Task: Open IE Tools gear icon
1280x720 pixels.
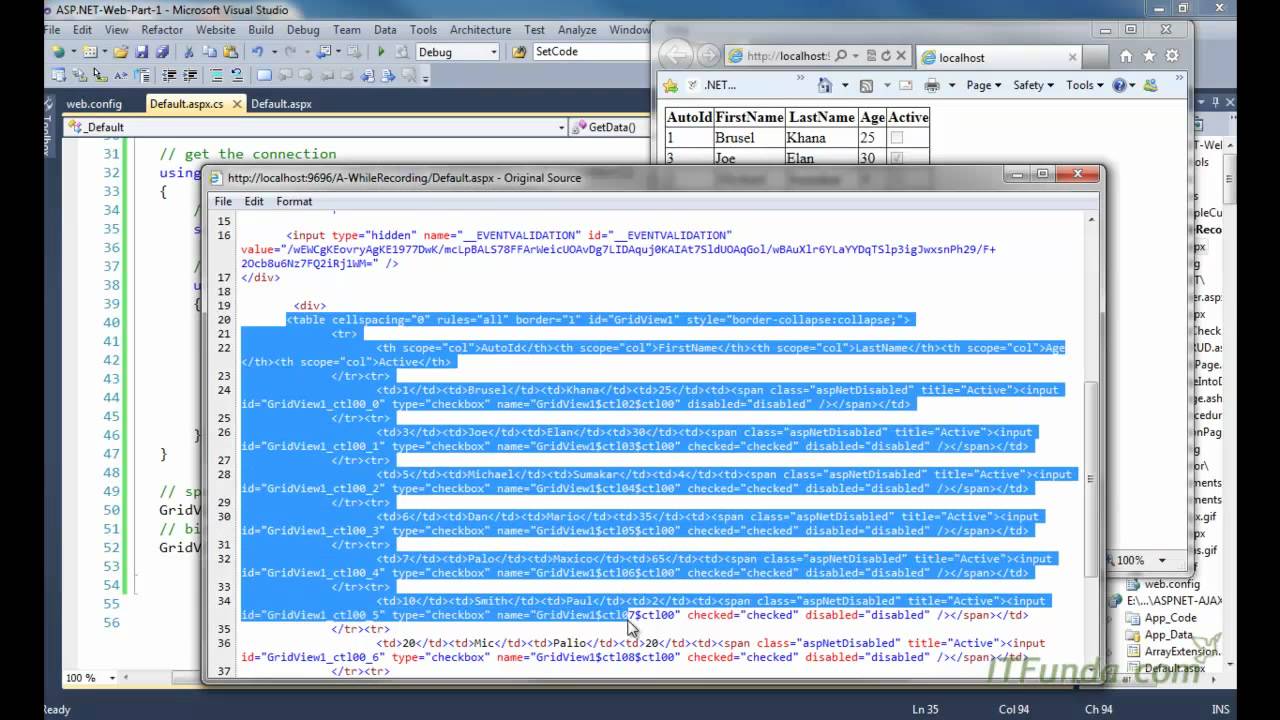Action: coord(1172,56)
